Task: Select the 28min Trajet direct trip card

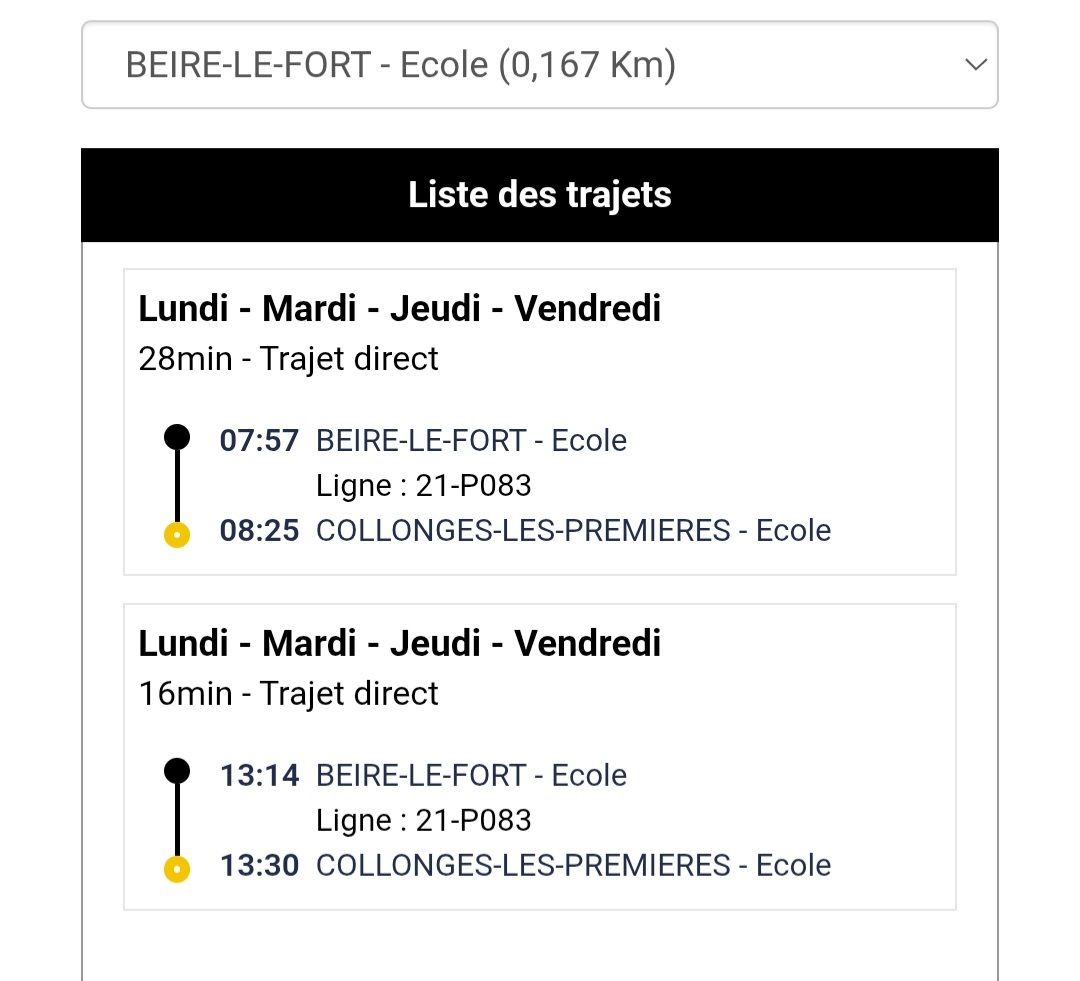Action: pyautogui.click(x=539, y=422)
